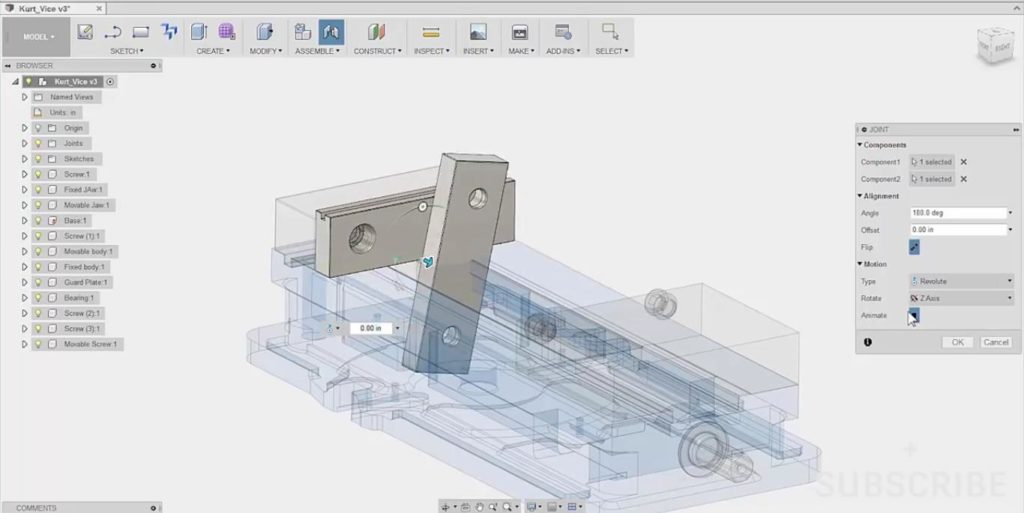Expand the Sketches tree node
The width and height of the screenshot is (1024, 513).
pyautogui.click(x=25, y=159)
